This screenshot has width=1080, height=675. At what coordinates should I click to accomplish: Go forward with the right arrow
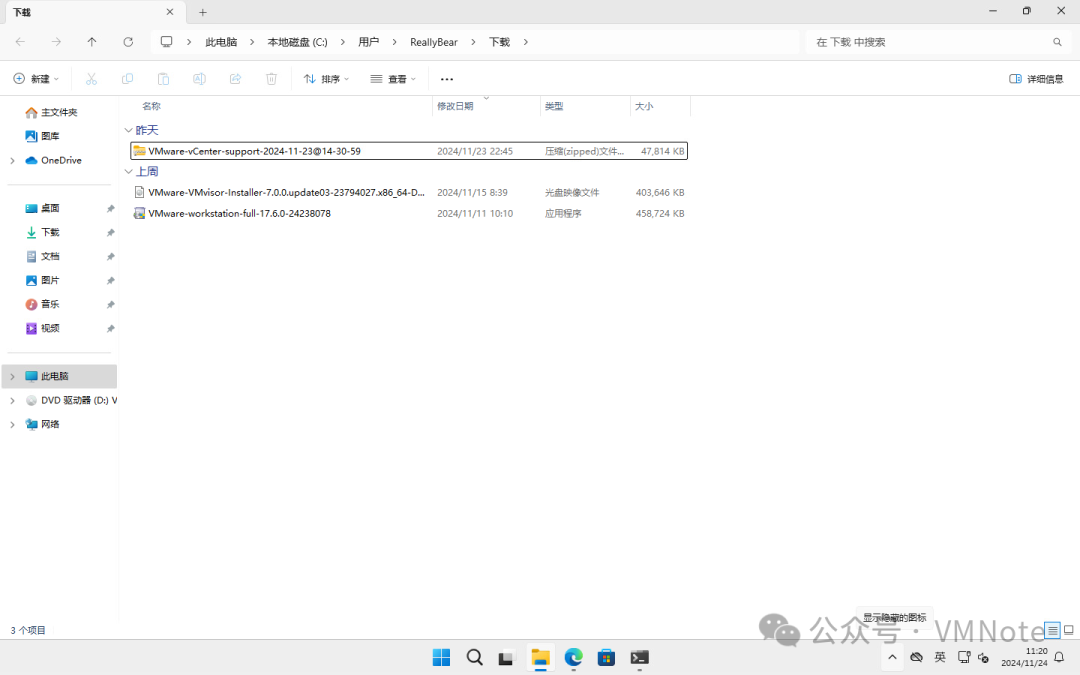click(x=56, y=42)
